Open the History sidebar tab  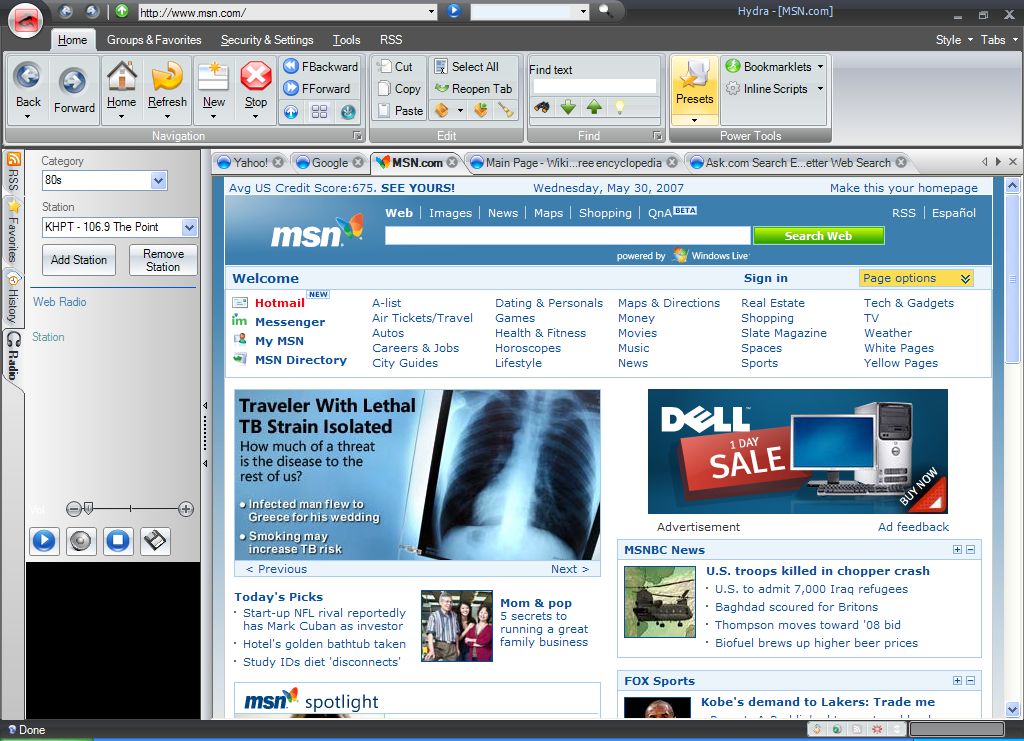13,298
